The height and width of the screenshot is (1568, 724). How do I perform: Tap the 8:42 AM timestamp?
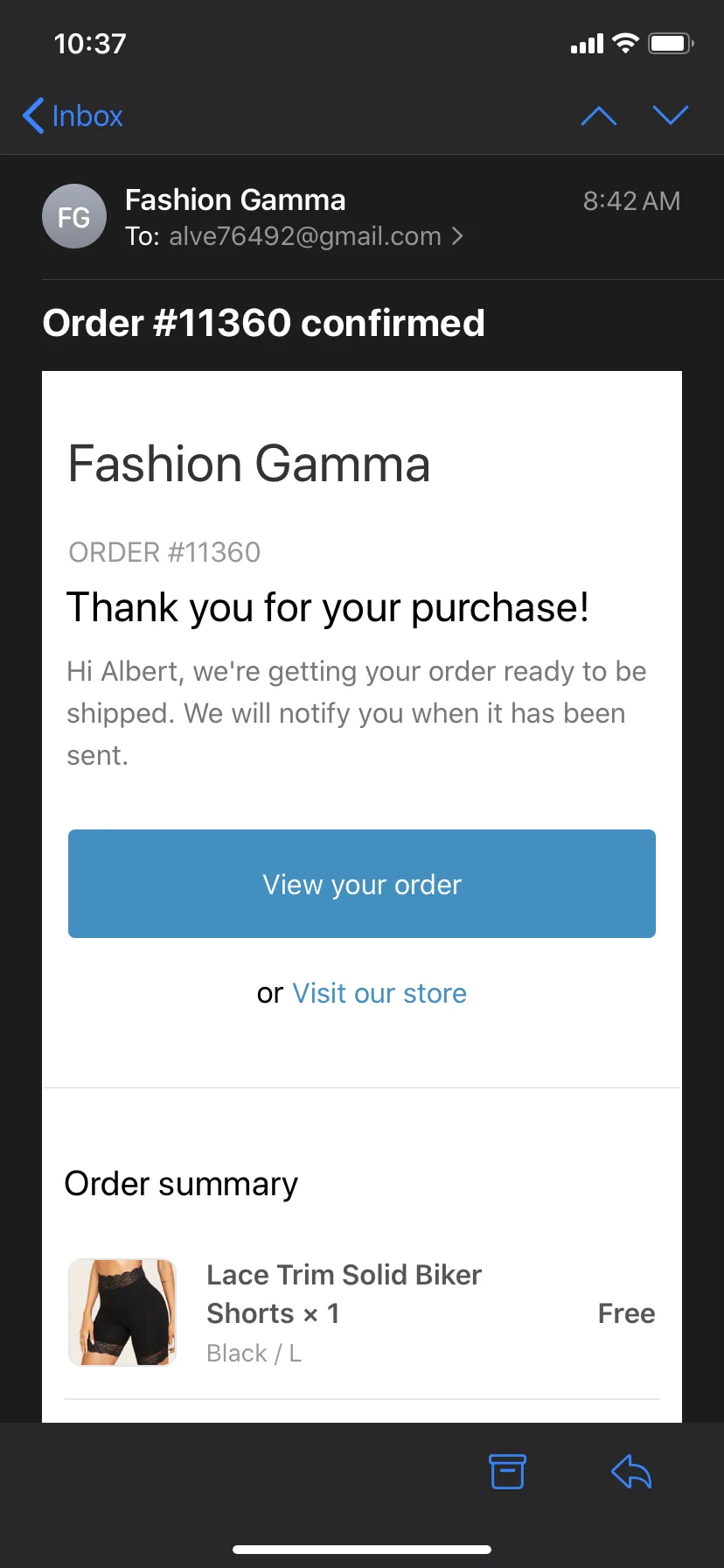[x=631, y=201]
